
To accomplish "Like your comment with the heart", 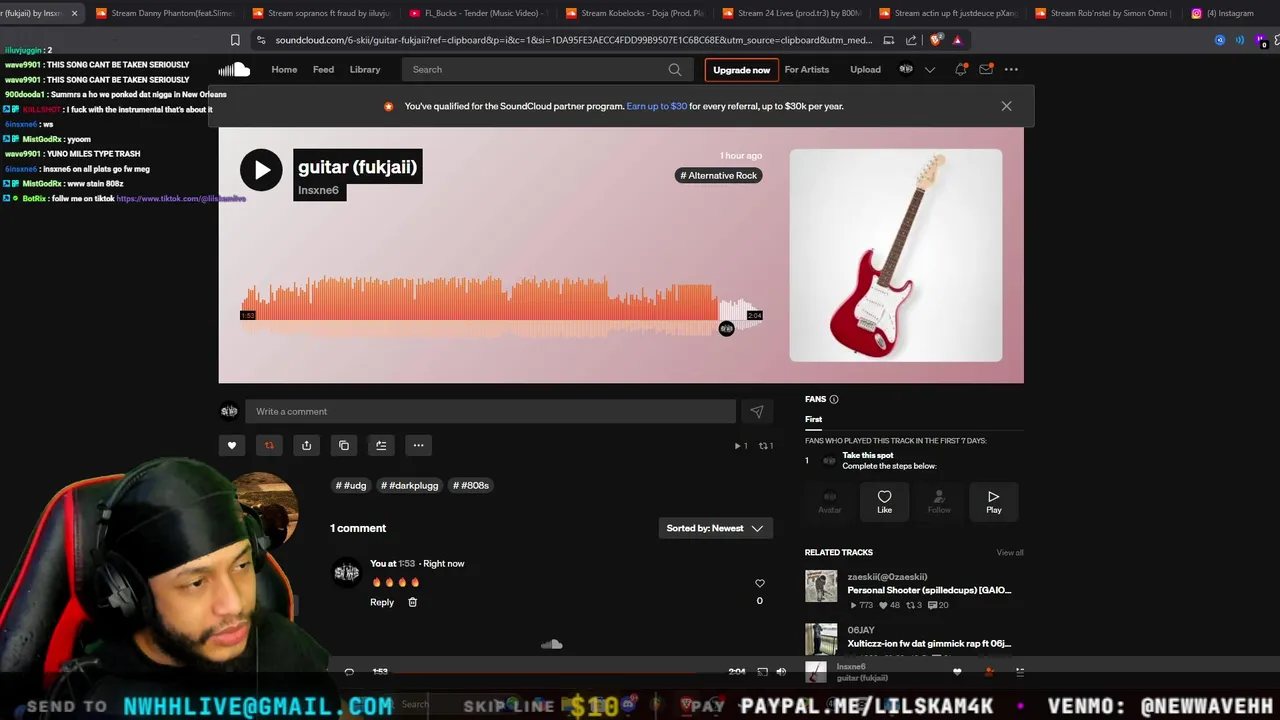I will click(x=759, y=583).
